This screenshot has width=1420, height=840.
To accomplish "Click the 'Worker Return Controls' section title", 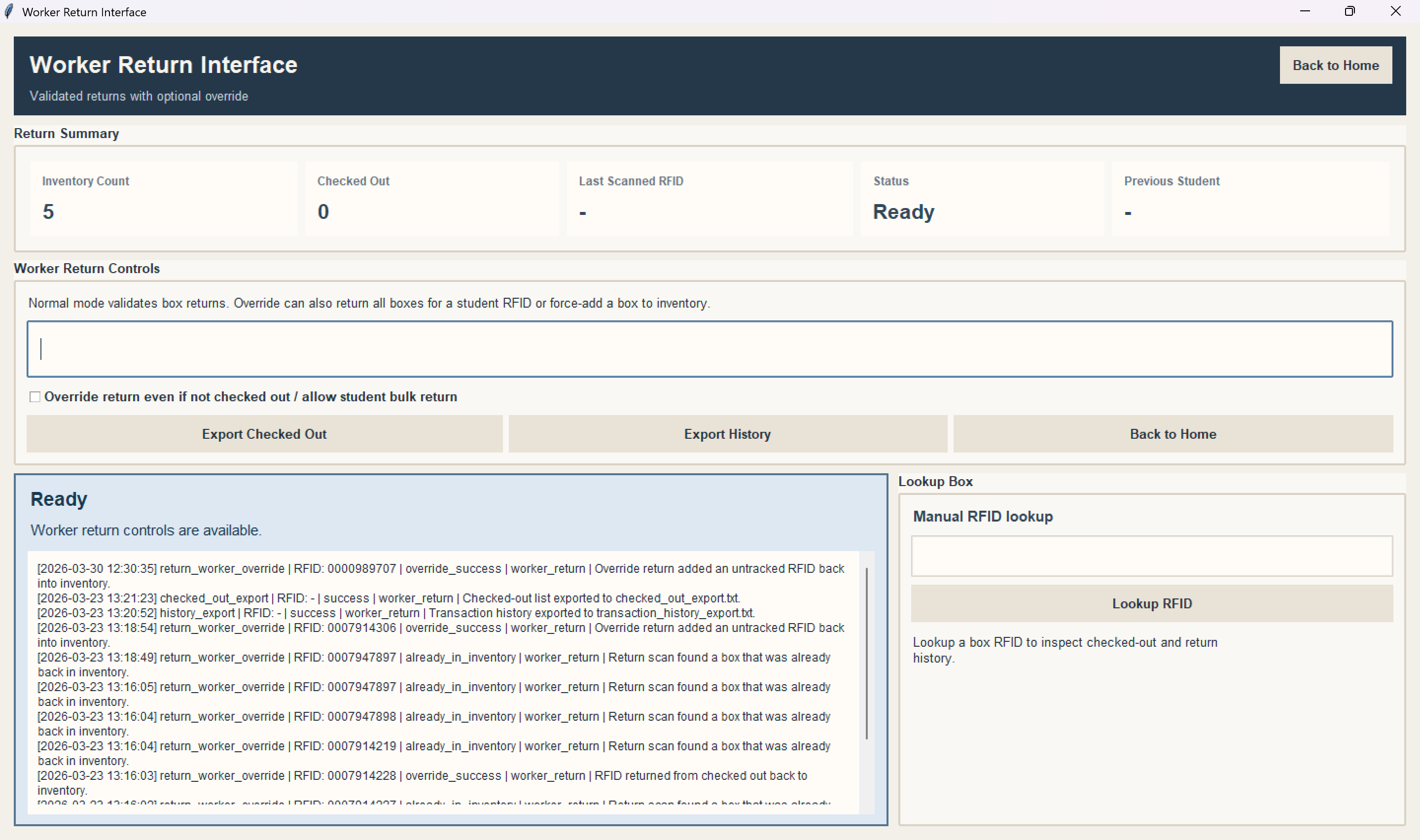I will click(x=87, y=268).
